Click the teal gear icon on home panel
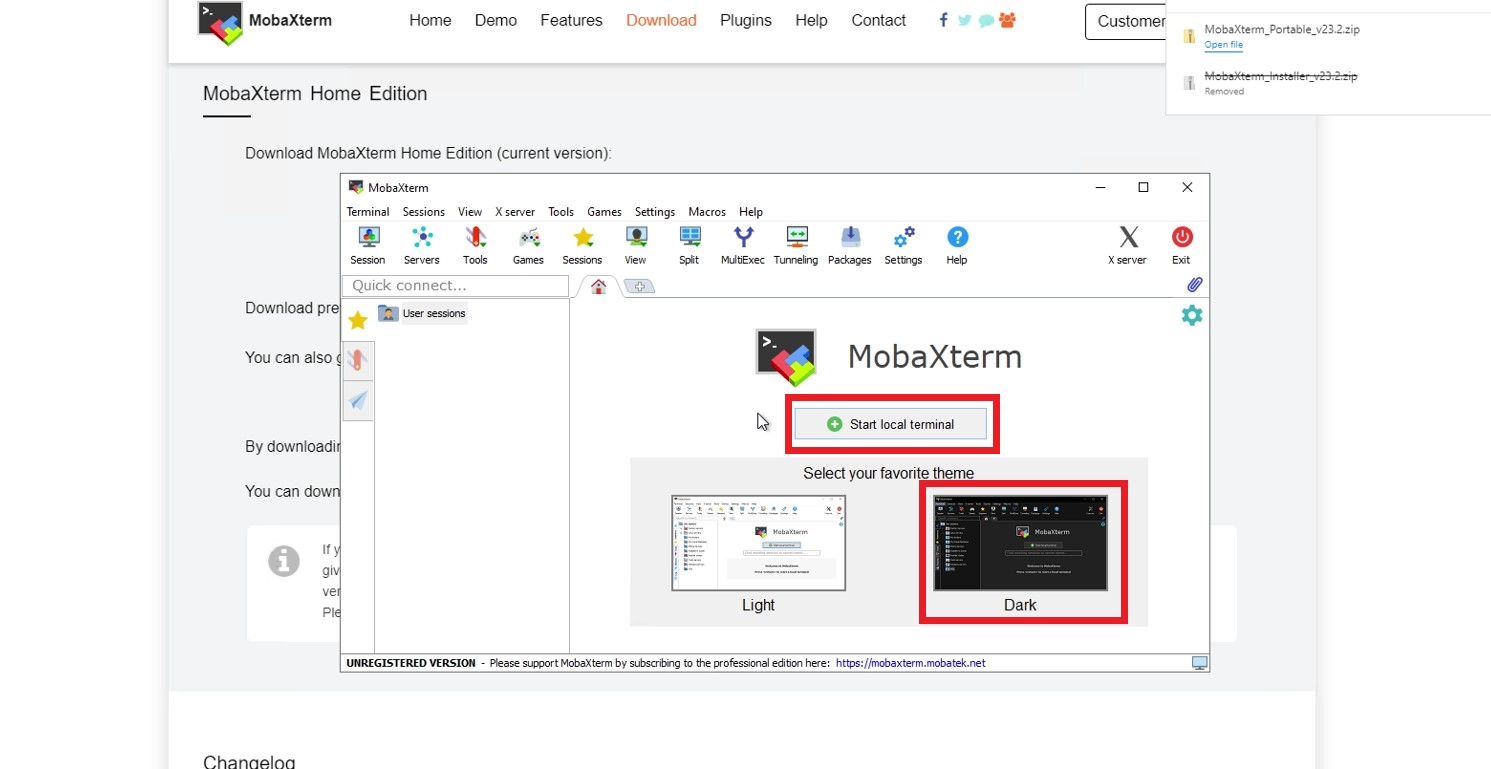 1191,315
